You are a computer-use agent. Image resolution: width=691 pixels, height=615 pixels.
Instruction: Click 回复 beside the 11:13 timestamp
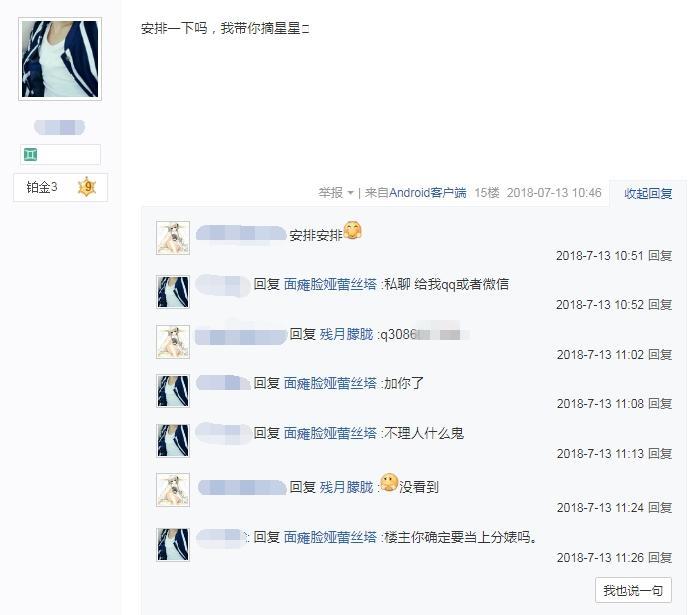coord(660,453)
